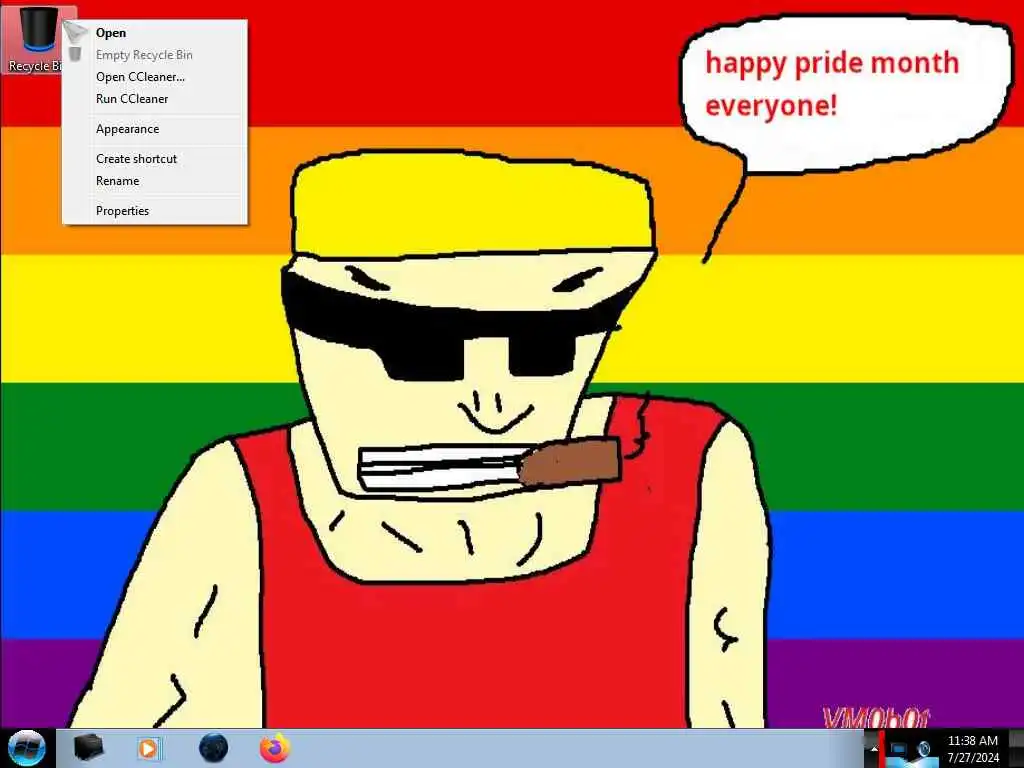Click the network monitor tray icon
The height and width of the screenshot is (768, 1024).
pos(899,749)
